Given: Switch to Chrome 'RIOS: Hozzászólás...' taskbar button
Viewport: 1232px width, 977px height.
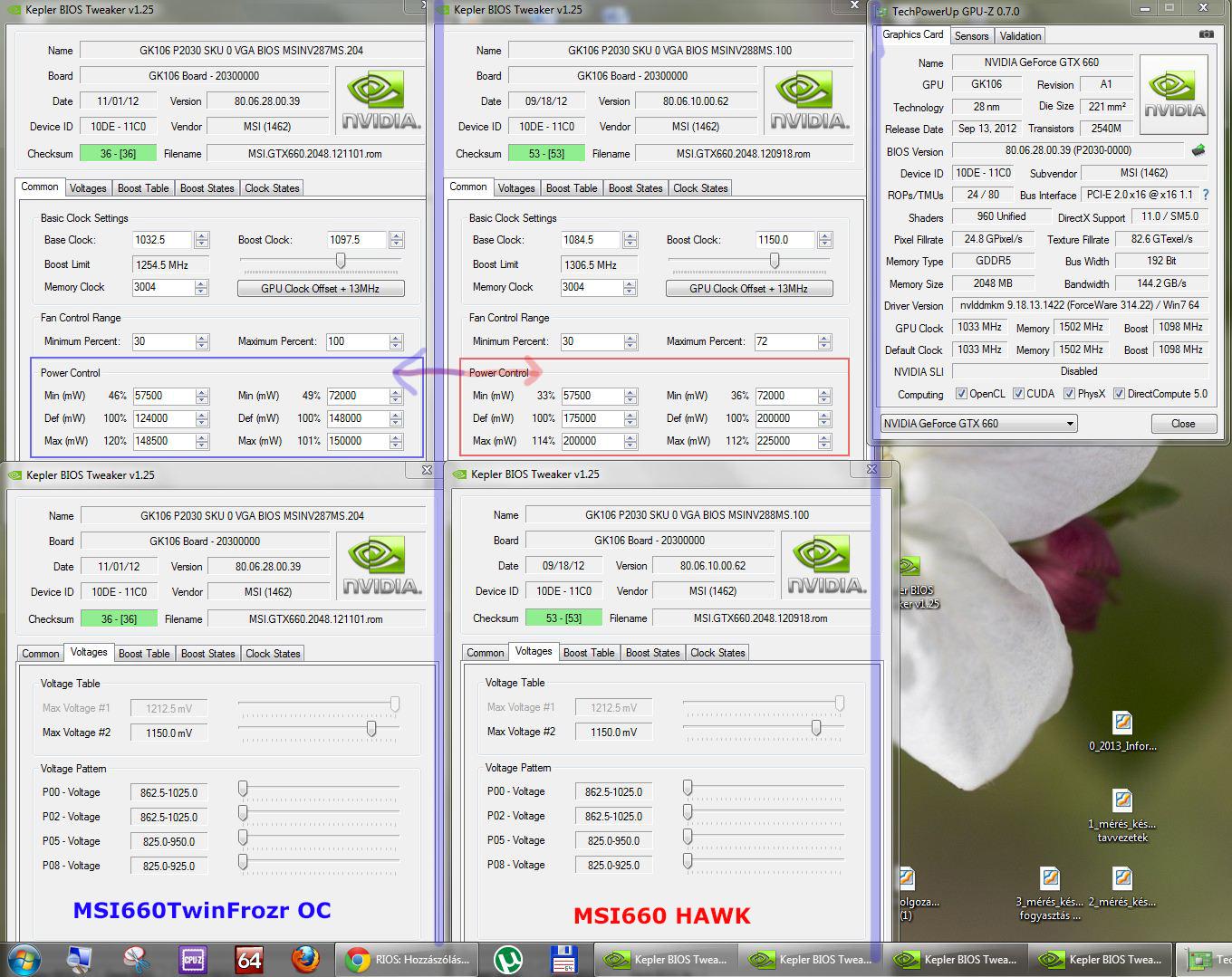Looking at the screenshot, I should pyautogui.click(x=407, y=960).
